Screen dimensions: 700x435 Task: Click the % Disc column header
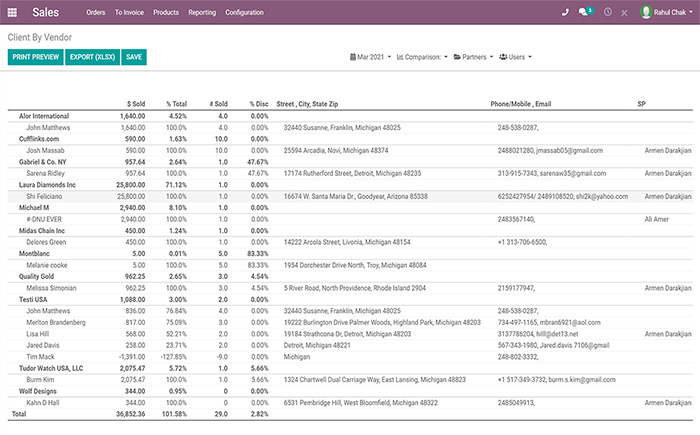point(259,104)
